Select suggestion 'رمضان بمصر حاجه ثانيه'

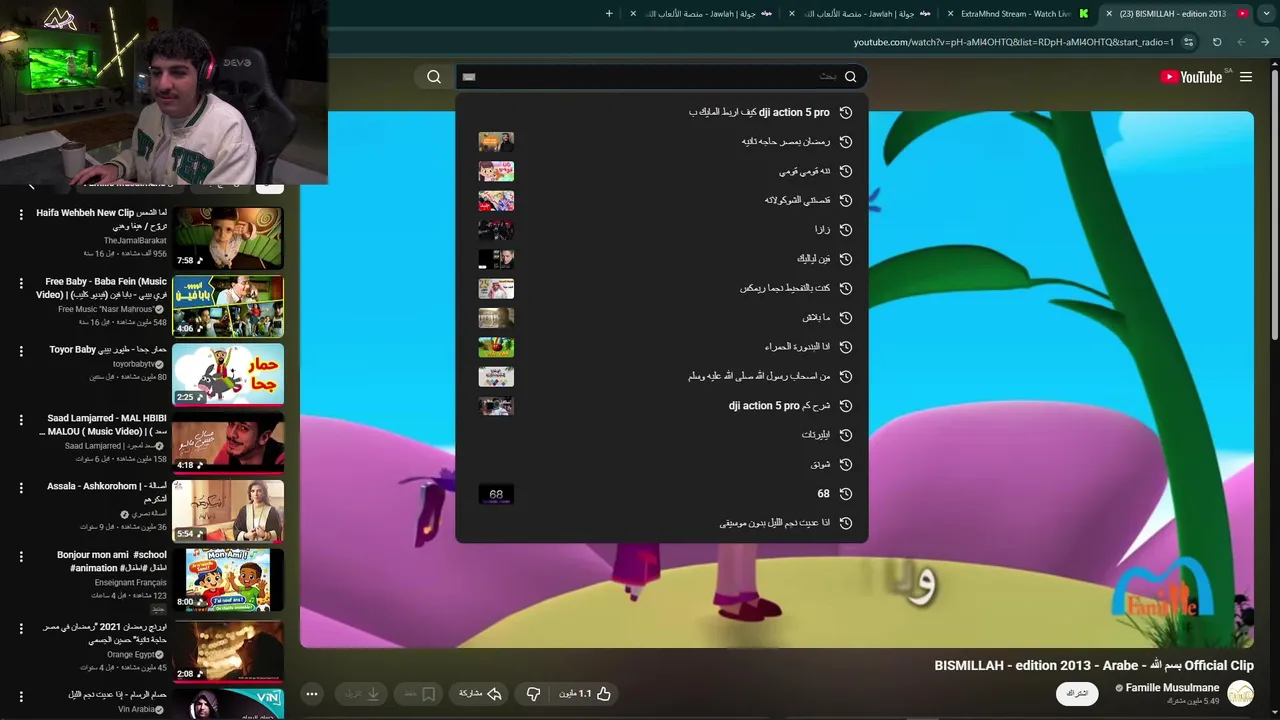pyautogui.click(x=786, y=142)
